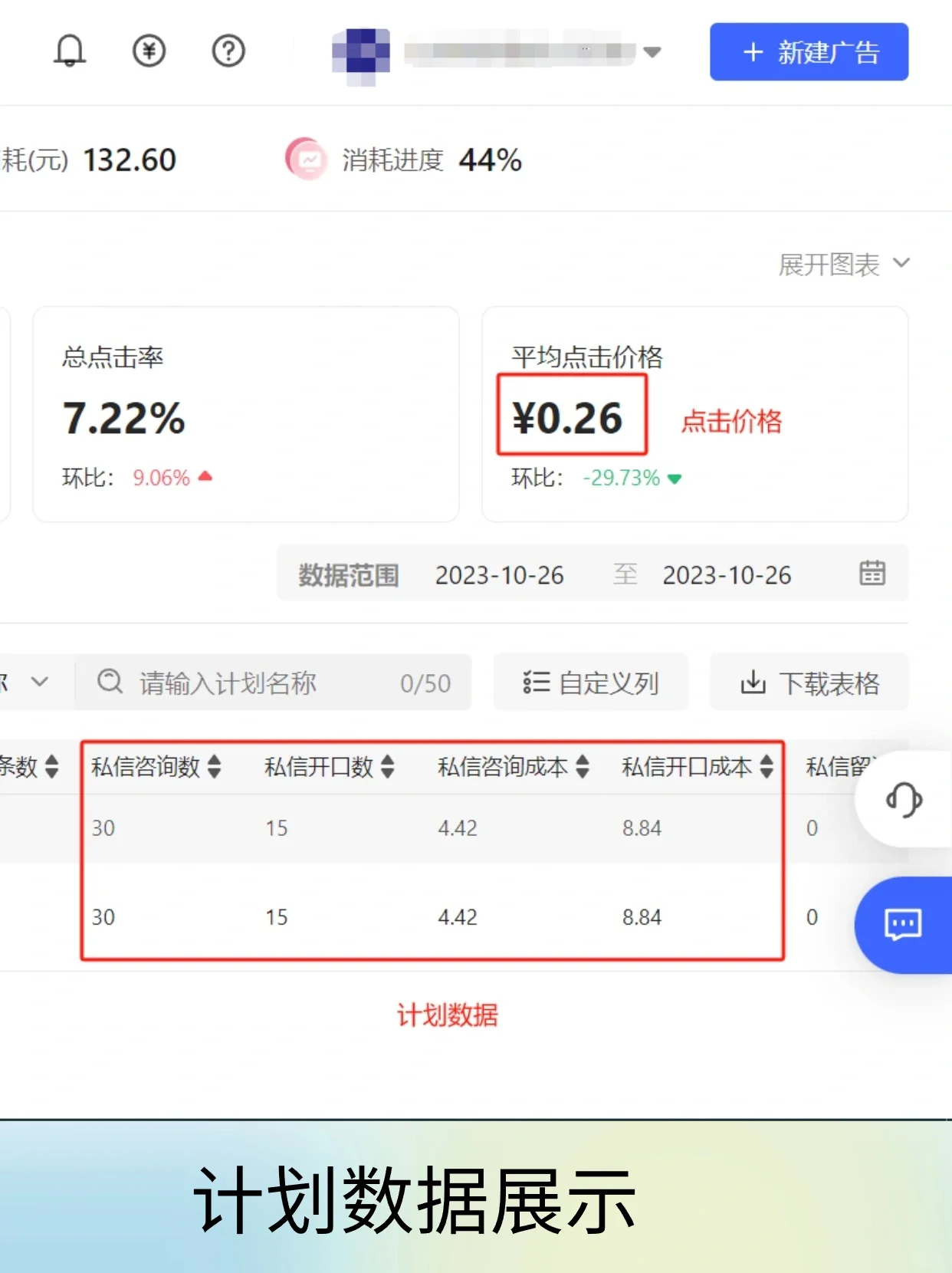
Task: Open the calendar date picker icon
Action: click(x=872, y=574)
